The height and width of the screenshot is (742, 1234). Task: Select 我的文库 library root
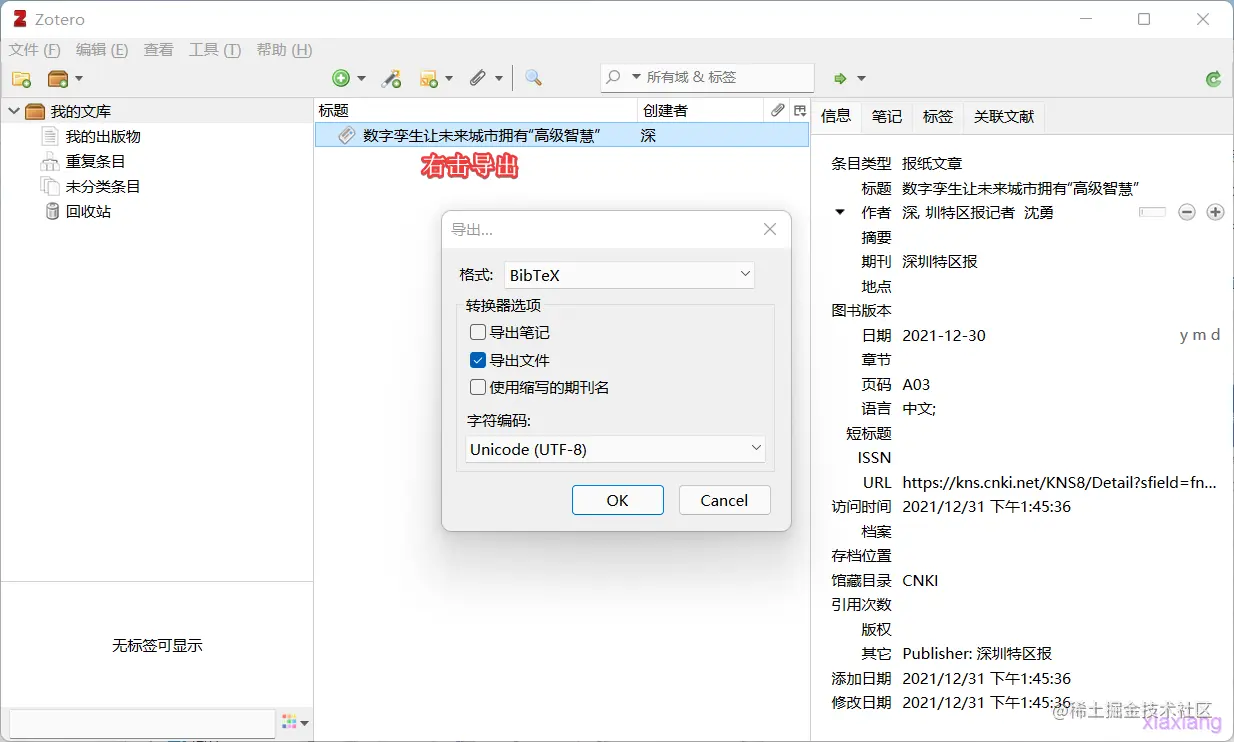tap(81, 111)
